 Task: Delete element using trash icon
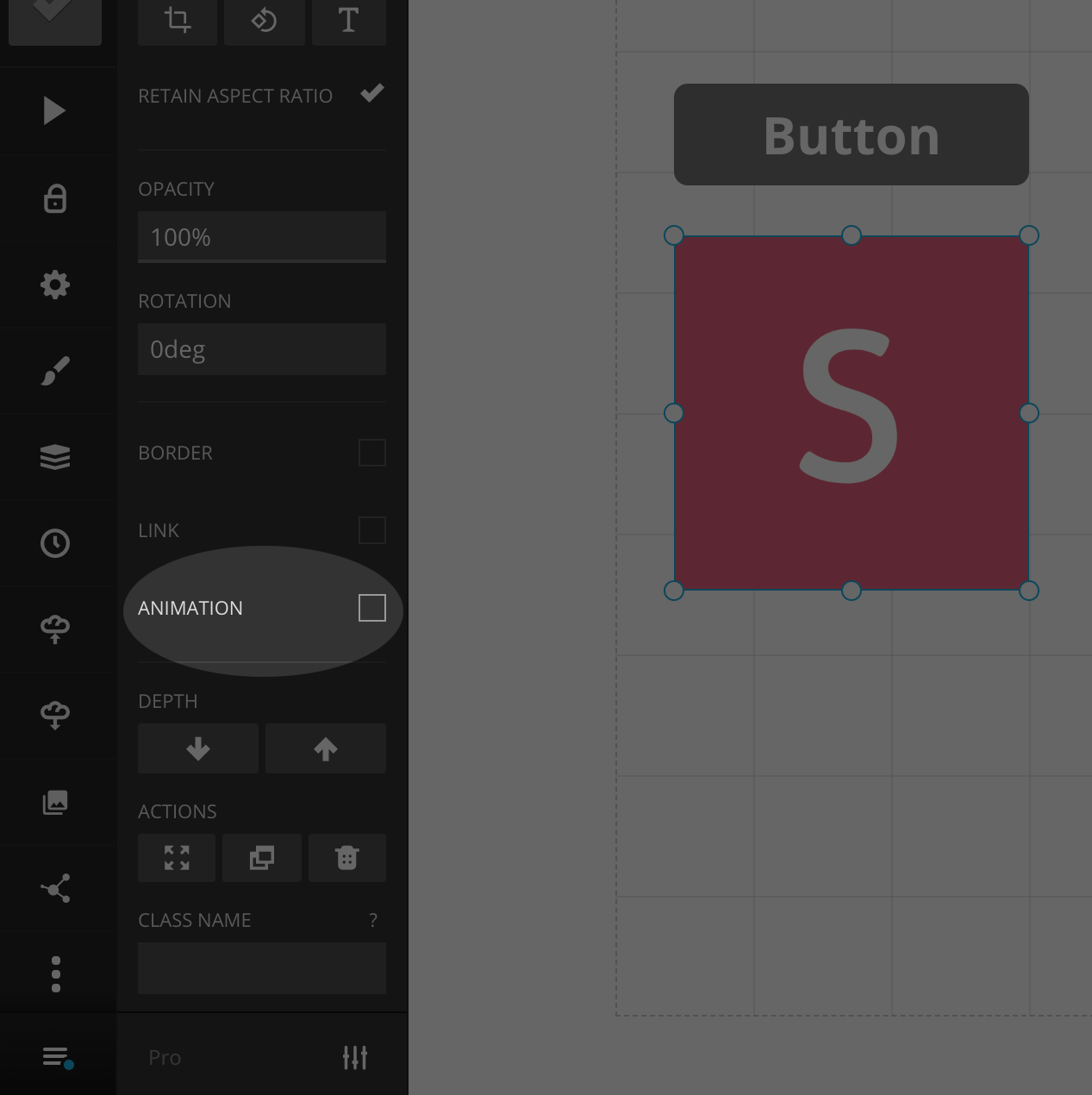(x=347, y=858)
